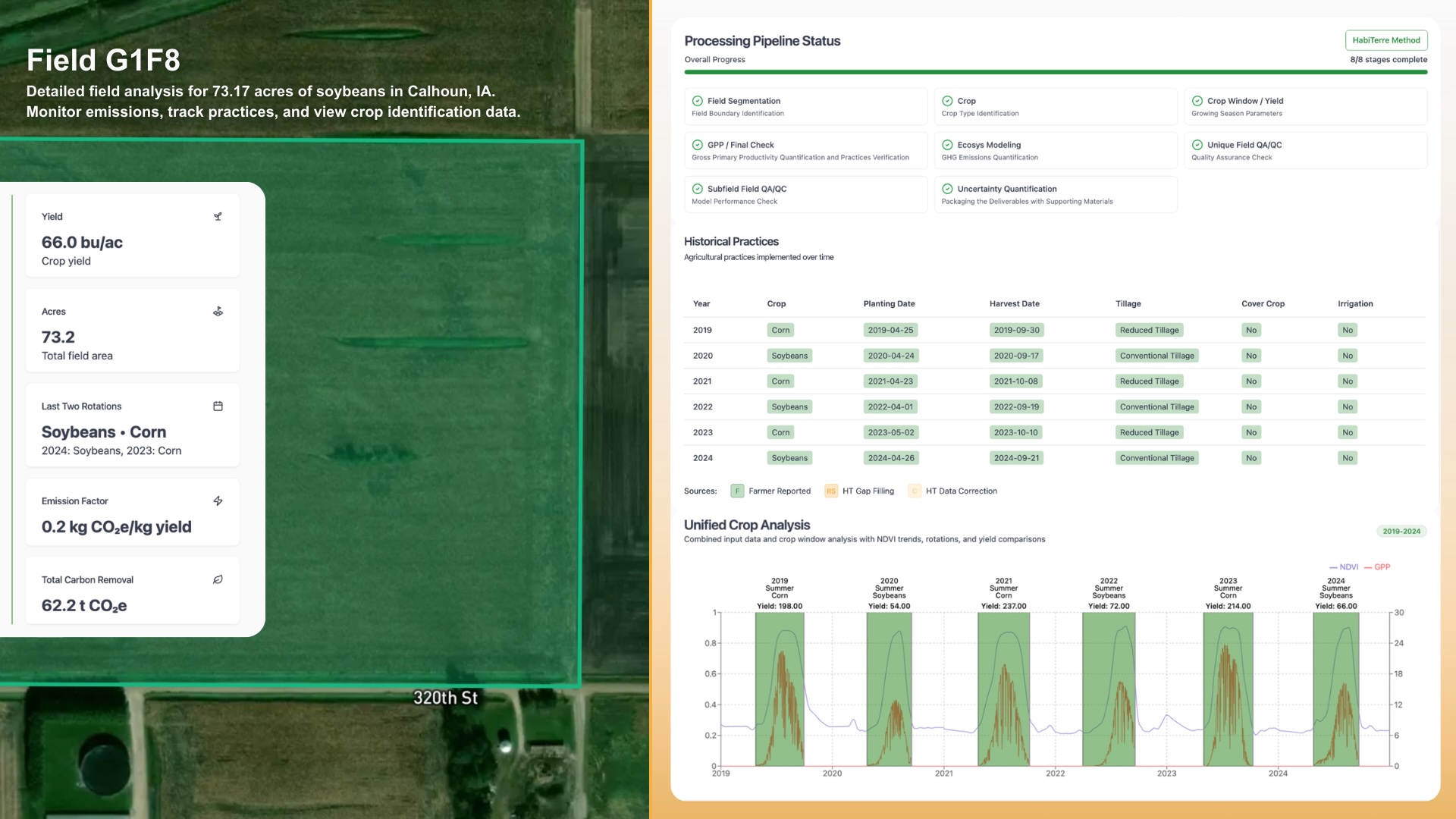Click Uncertainty Quantification stage checkmark
The height and width of the screenshot is (819, 1456).
point(947,189)
